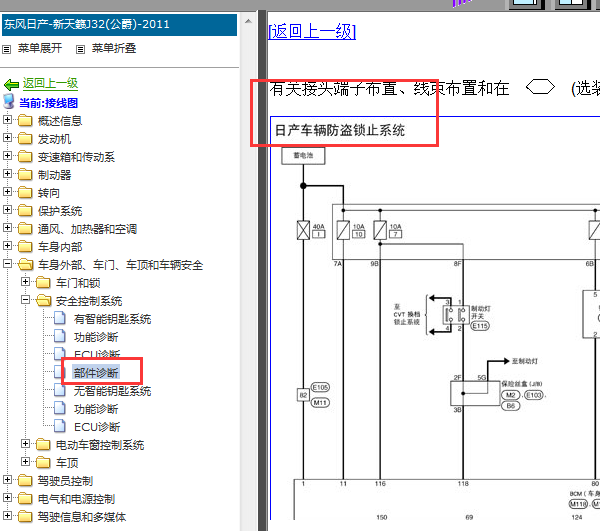Screen dimensions: 600x531
Task: Expand the 车顶 tree node
Action: tap(25, 461)
